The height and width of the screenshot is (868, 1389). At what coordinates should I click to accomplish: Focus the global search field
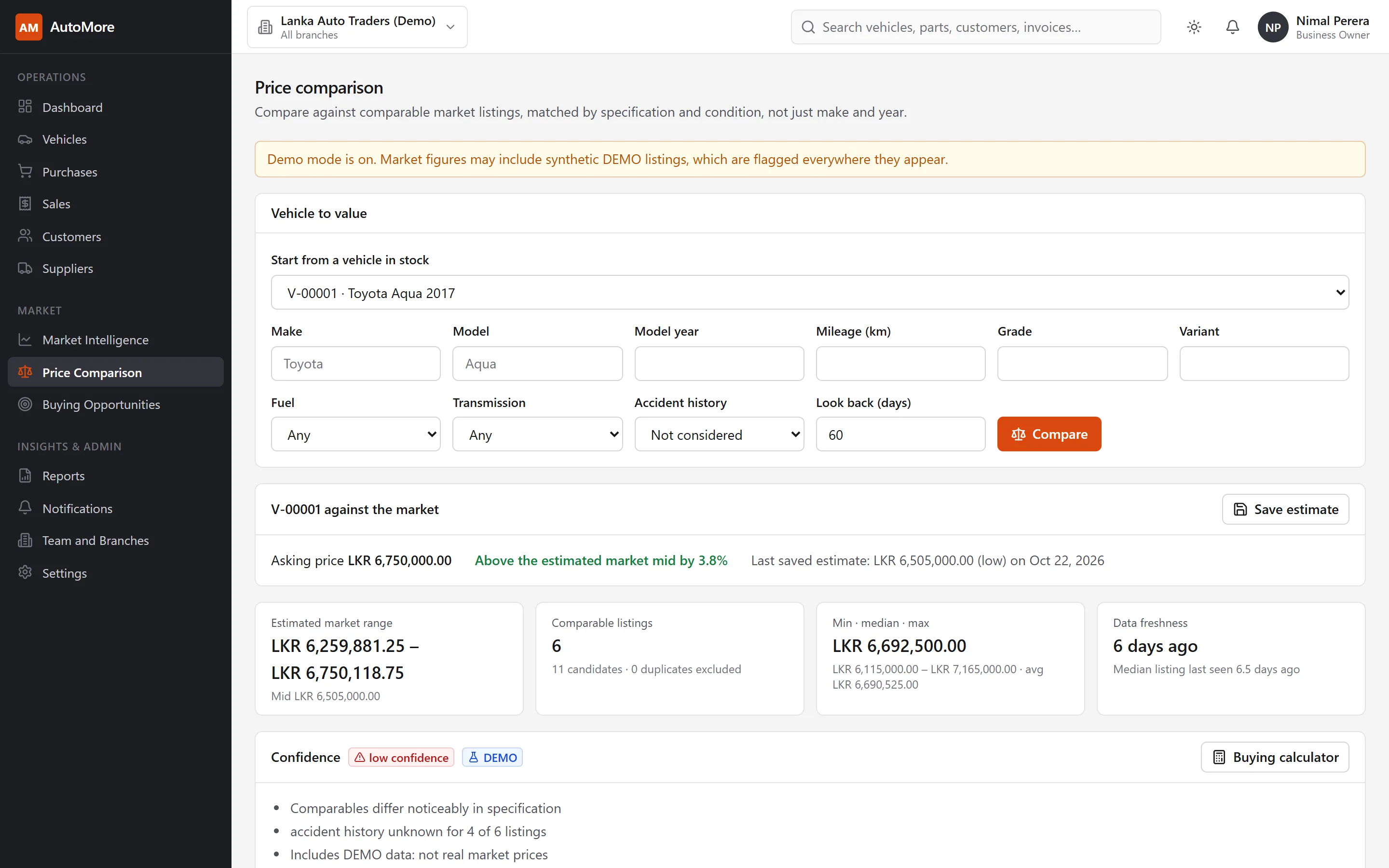976,27
